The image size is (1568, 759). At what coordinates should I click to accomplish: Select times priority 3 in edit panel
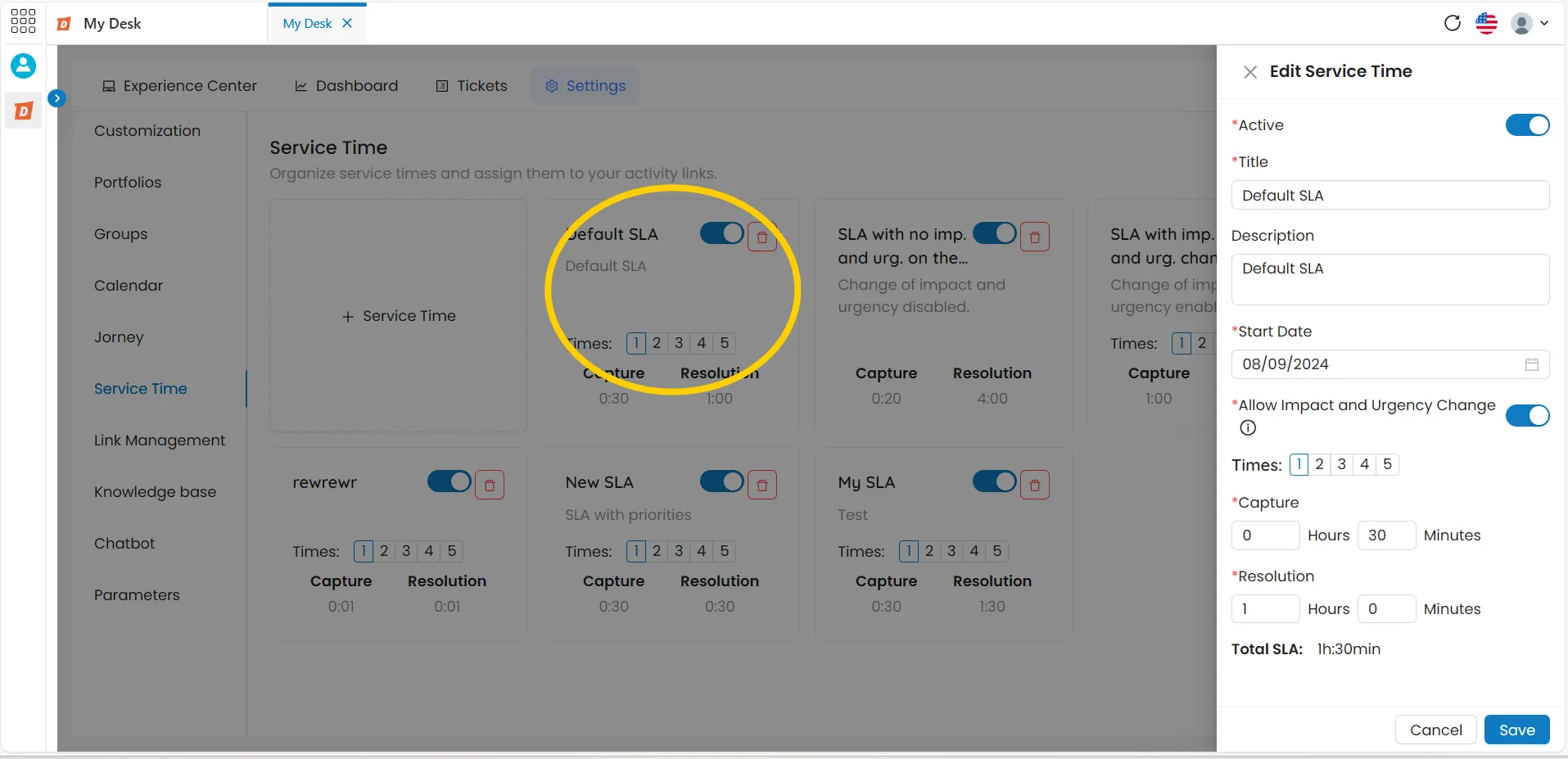point(1342,464)
